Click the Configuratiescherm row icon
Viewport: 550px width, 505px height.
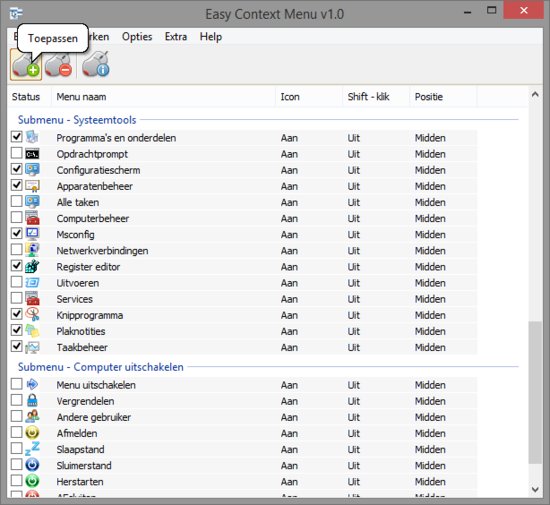32,170
